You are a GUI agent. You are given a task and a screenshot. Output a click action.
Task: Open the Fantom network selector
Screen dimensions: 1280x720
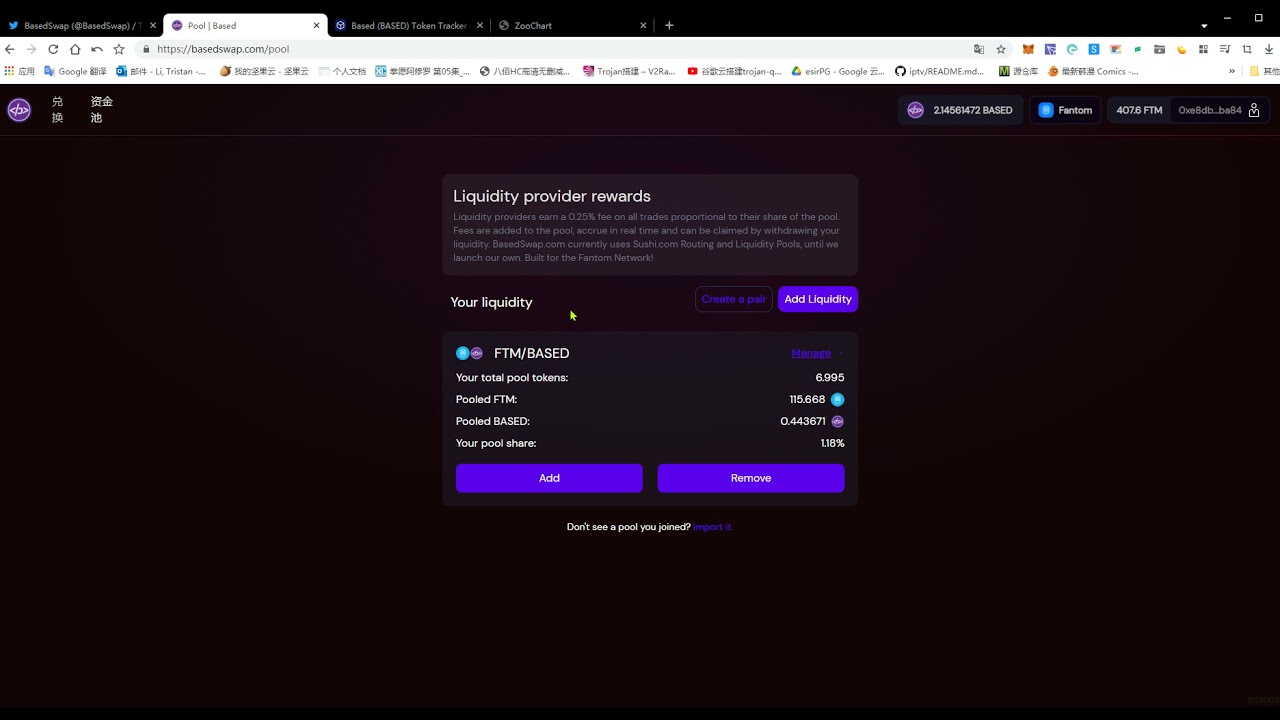coord(1065,110)
